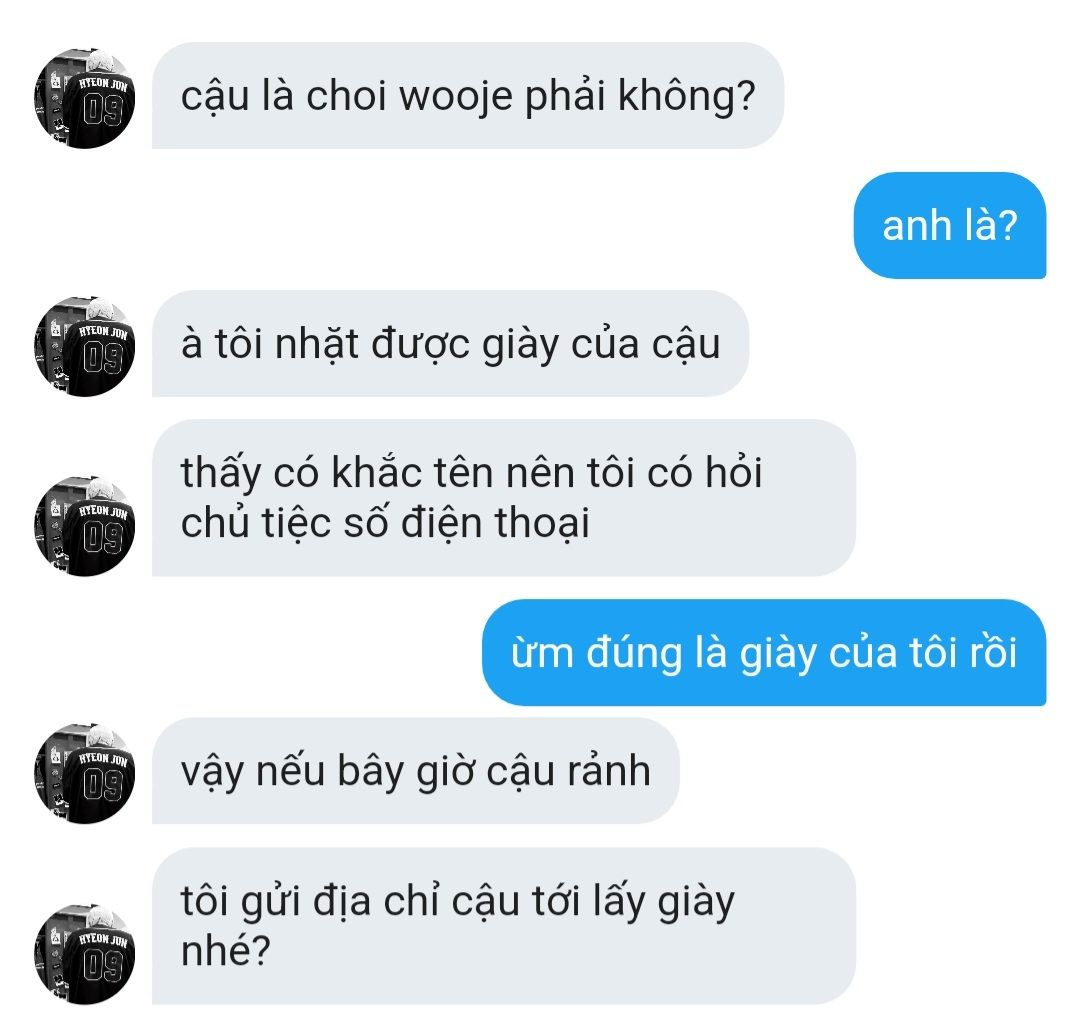Click the word 'nhé?' in the last message
The width and height of the screenshot is (1080, 1016).
(225, 951)
